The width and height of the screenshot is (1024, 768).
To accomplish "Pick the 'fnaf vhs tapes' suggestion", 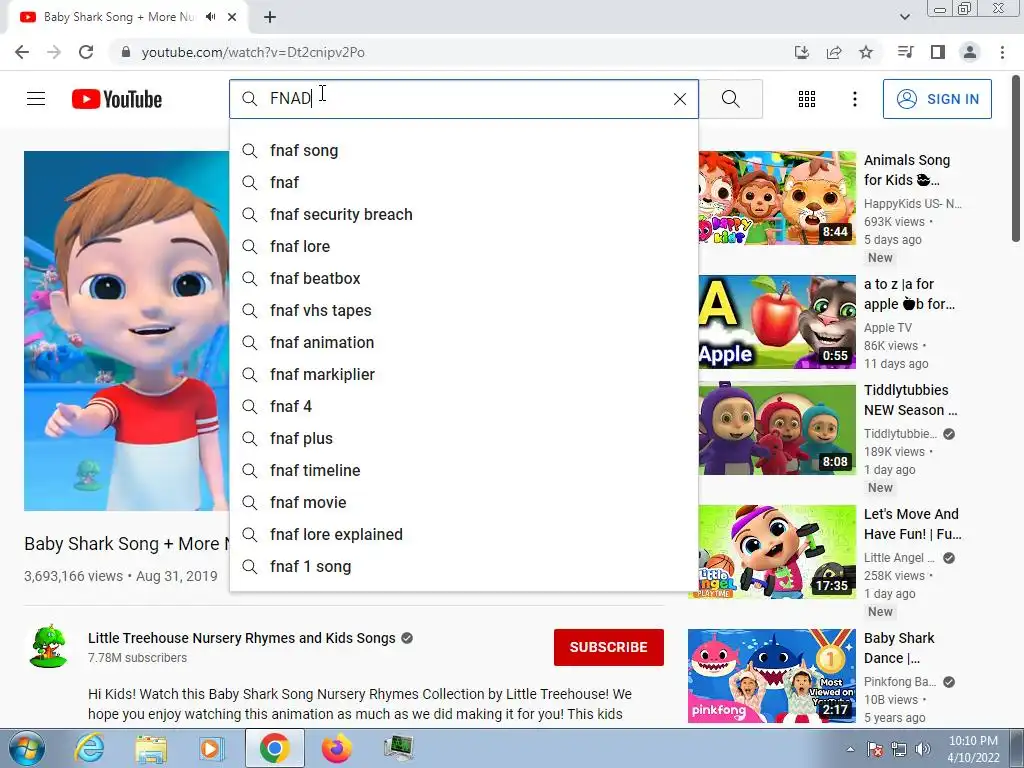I will [464, 310].
